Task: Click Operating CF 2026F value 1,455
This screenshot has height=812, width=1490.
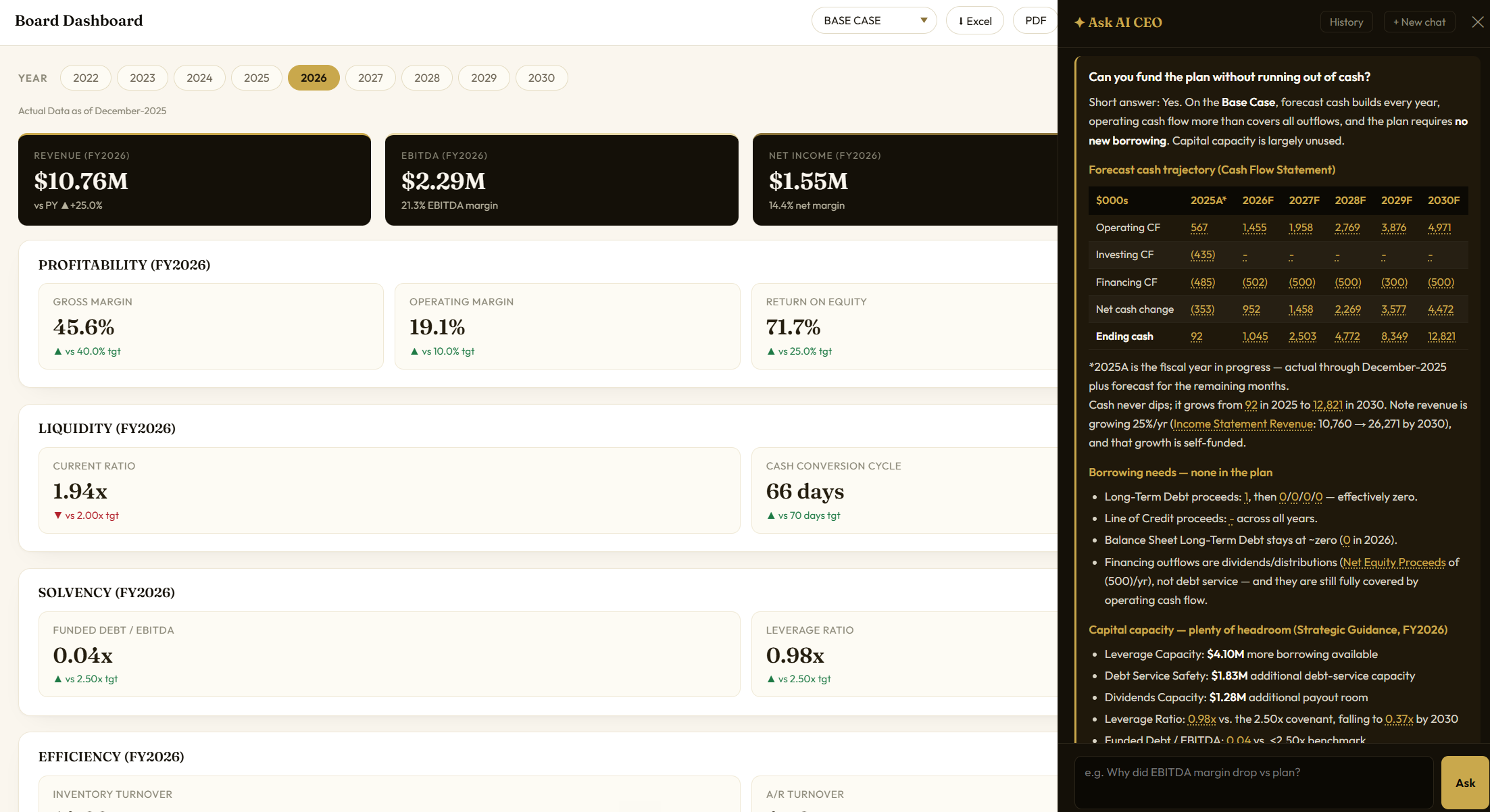Action: click(1254, 228)
